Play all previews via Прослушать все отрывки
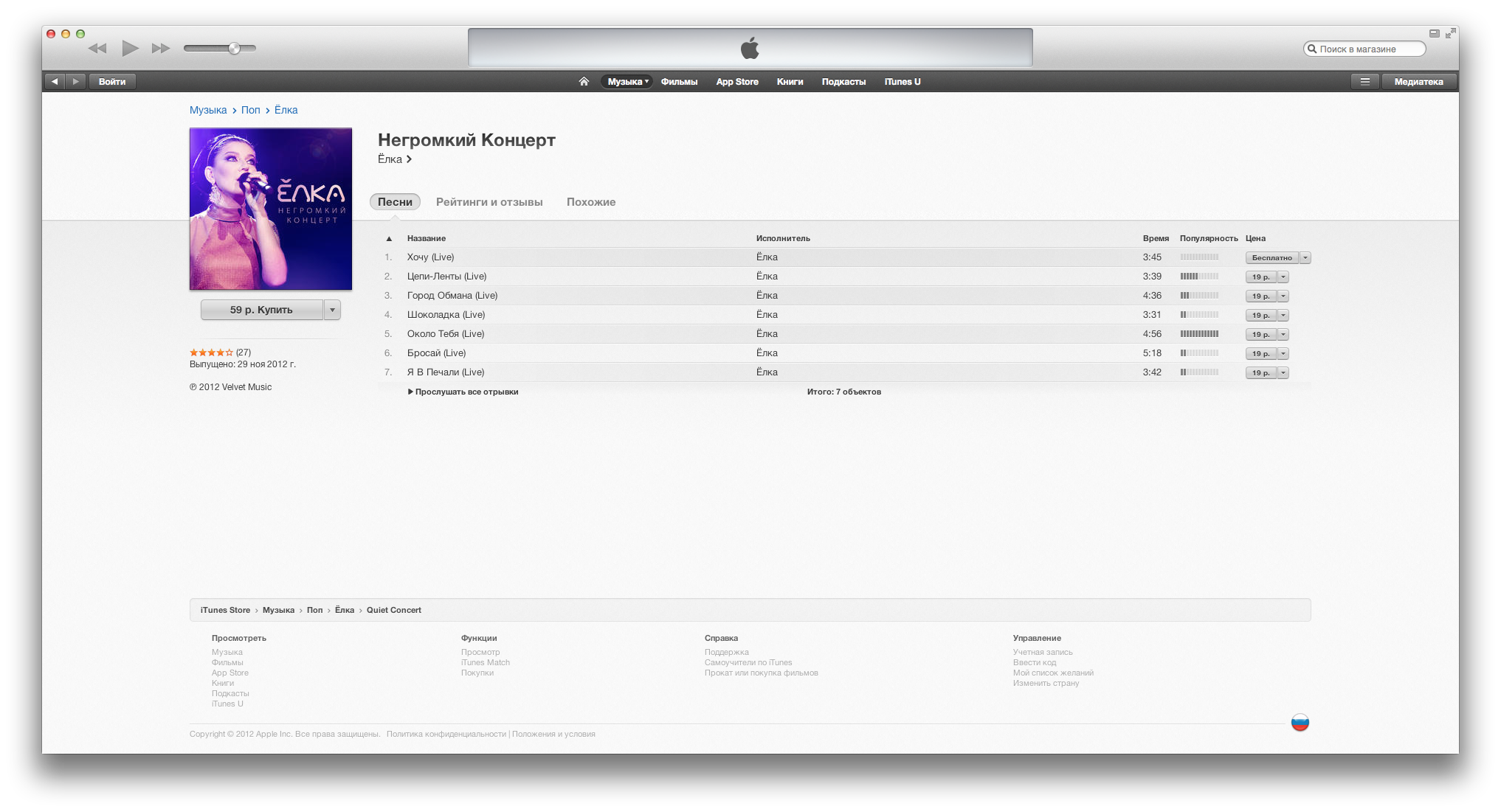This screenshot has width=1501, height=812. pyautogui.click(x=463, y=392)
